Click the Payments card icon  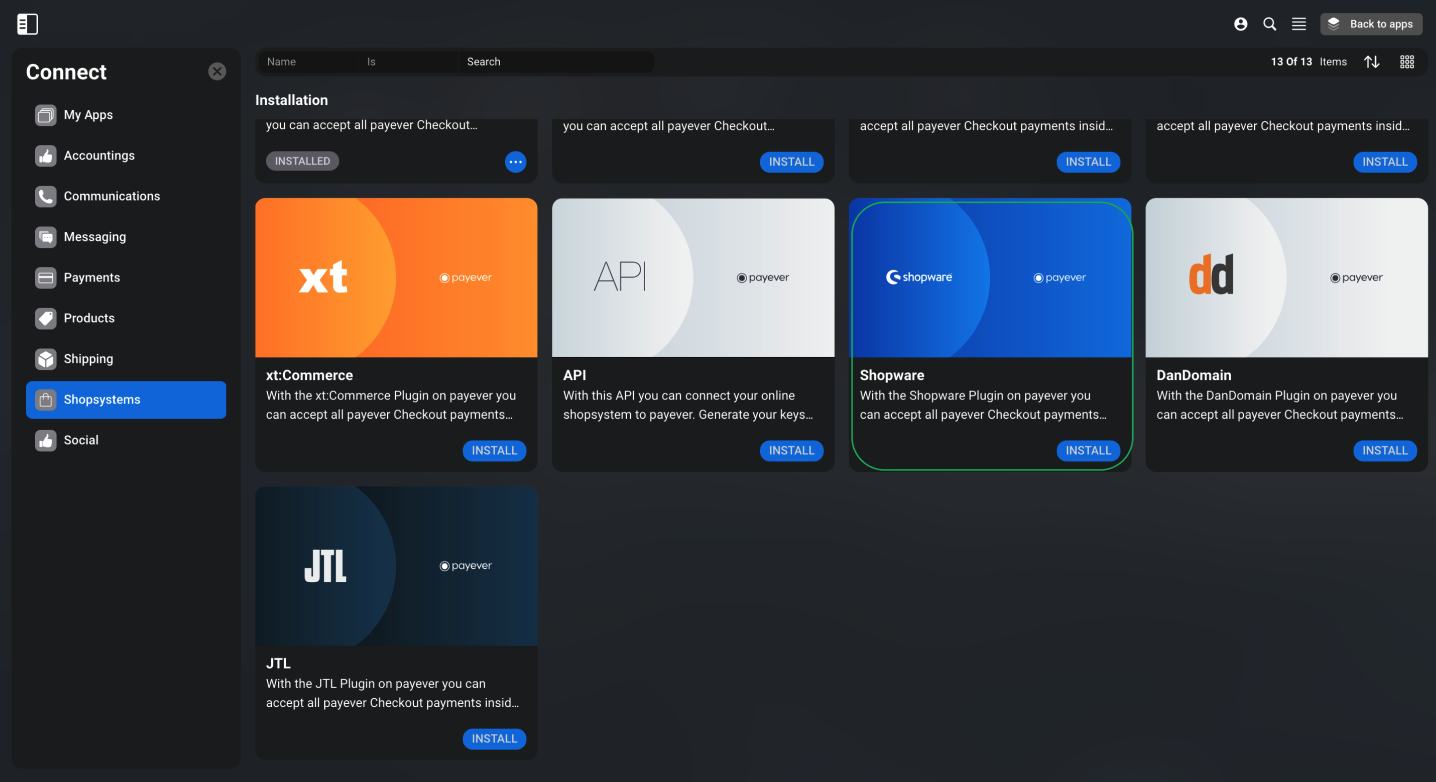45,278
